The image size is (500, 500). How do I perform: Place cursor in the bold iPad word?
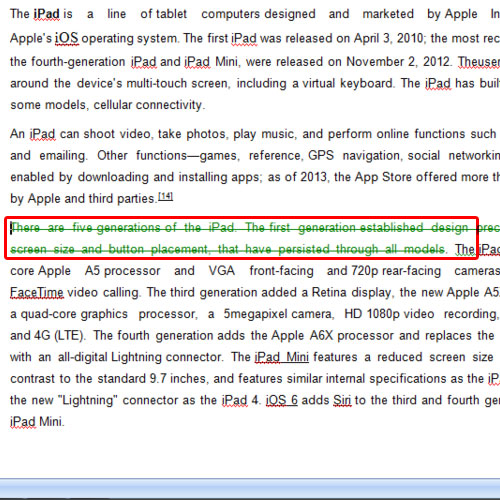pyautogui.click(x=47, y=14)
